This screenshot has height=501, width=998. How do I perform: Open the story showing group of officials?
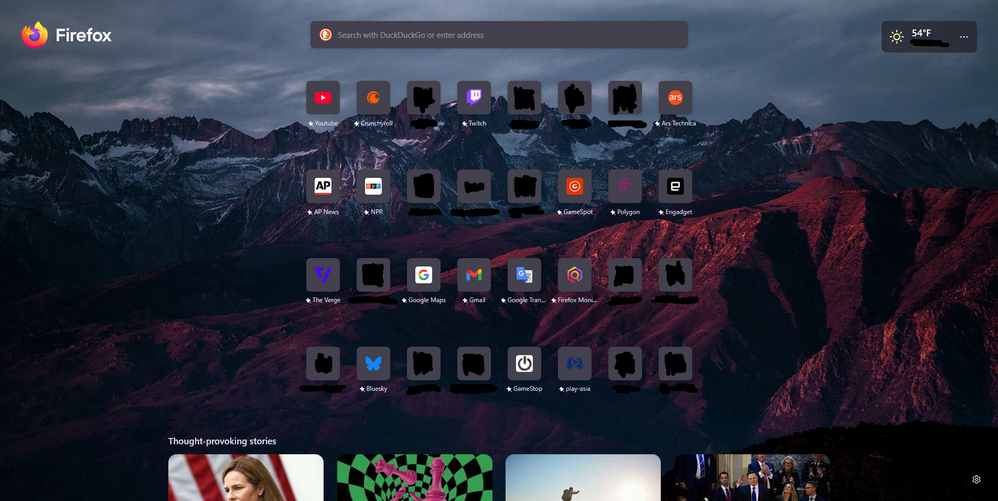point(752,477)
